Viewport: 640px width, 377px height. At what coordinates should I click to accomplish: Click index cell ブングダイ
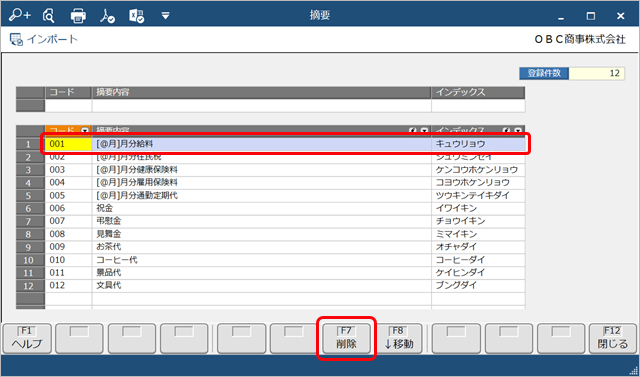click(x=478, y=286)
